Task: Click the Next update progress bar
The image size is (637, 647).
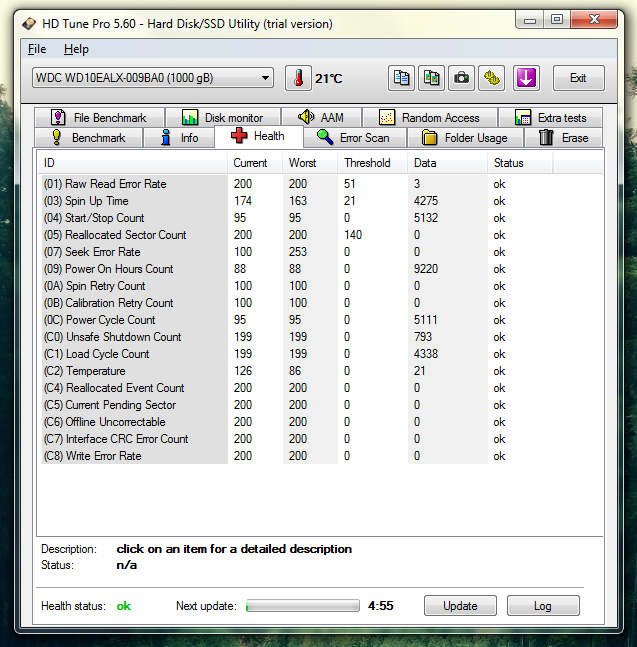Action: tap(303, 606)
